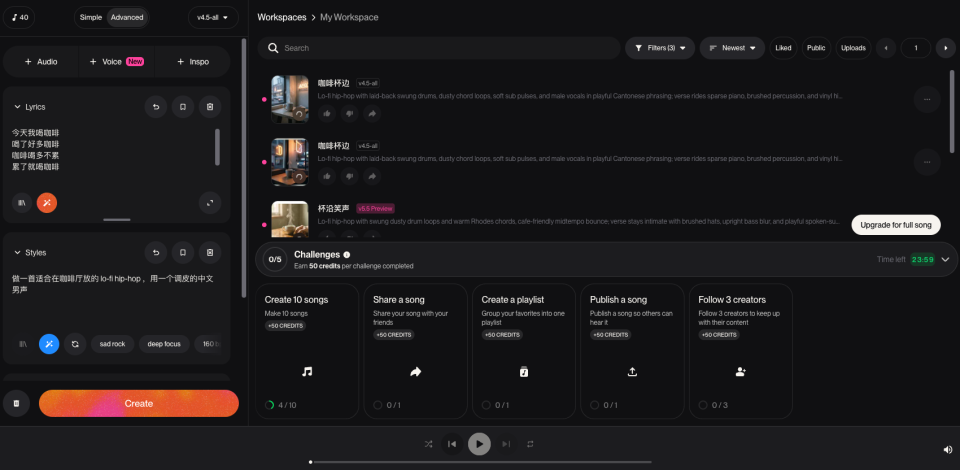Click the Search input field
This screenshot has height=470, width=960.
438,48
